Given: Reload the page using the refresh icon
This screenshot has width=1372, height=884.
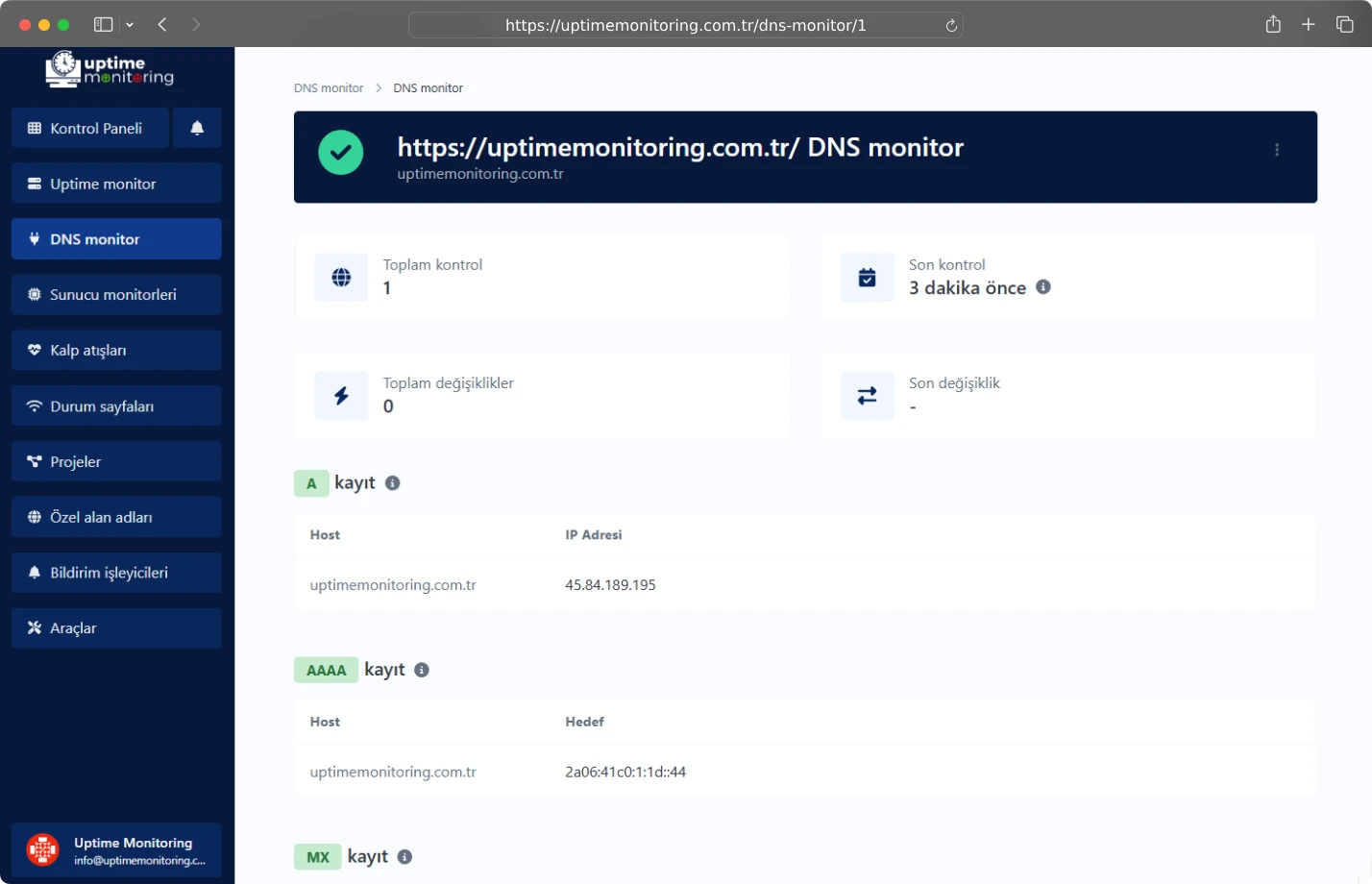Looking at the screenshot, I should [951, 26].
